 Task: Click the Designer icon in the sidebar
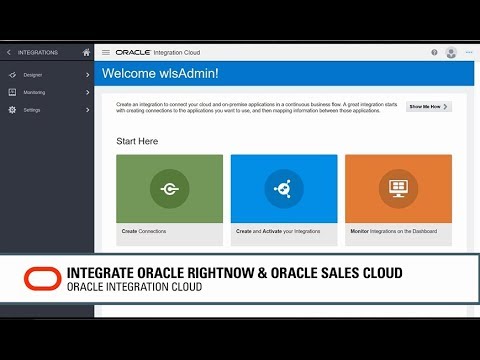coord(12,75)
